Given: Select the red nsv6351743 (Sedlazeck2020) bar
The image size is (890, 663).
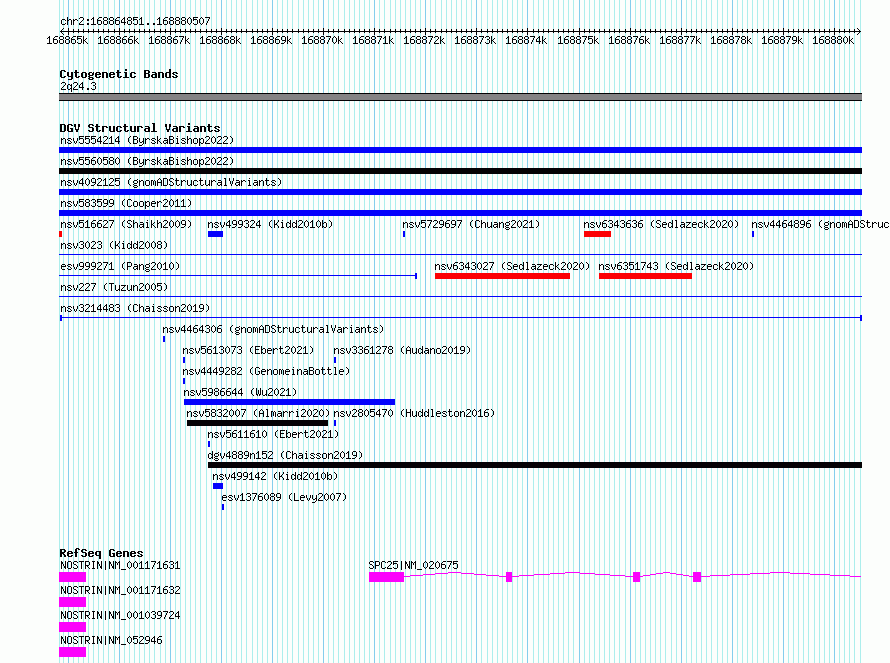Looking at the screenshot, I should pos(645,276).
